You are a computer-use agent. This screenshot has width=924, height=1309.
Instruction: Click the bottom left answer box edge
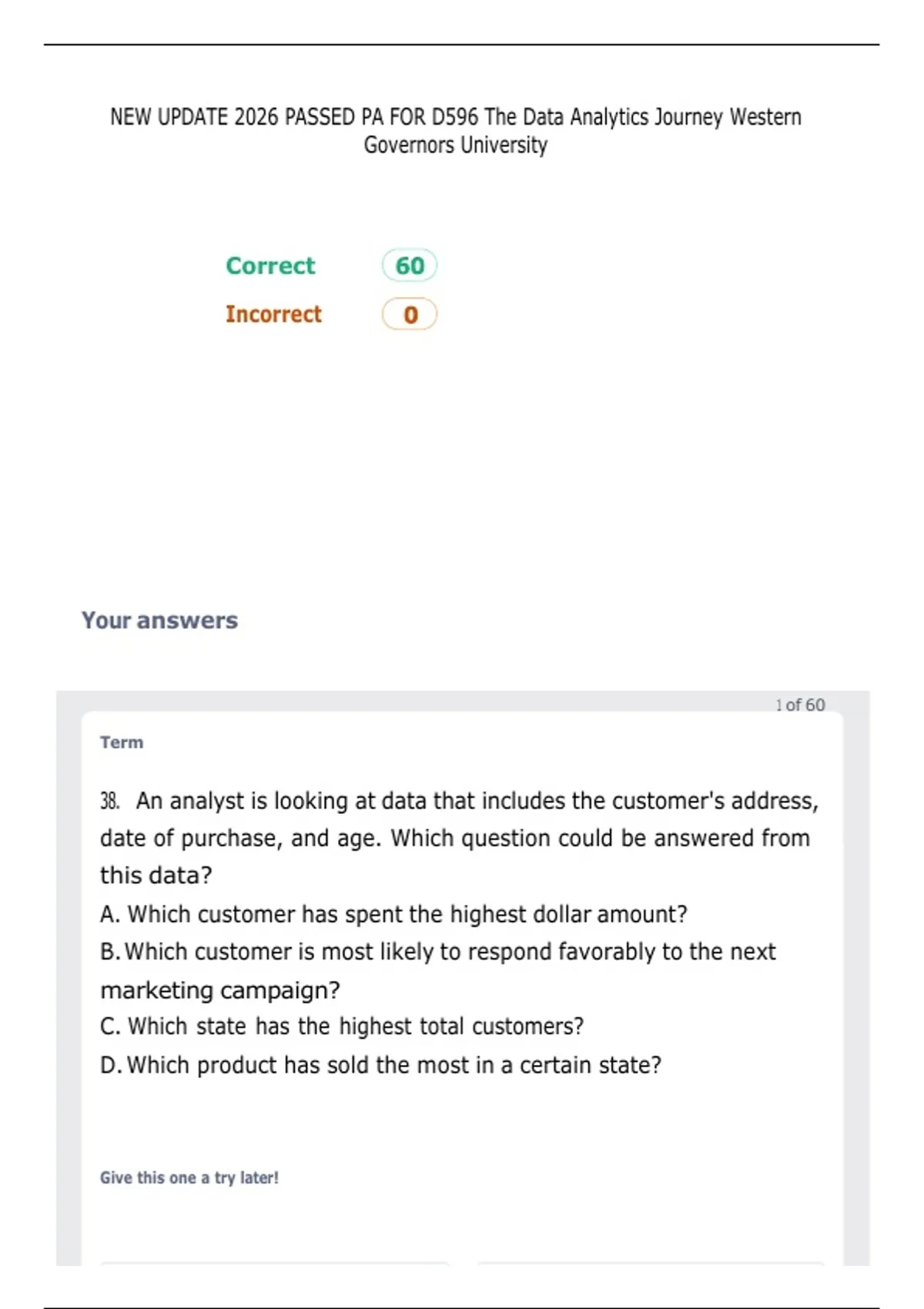coord(275,1263)
